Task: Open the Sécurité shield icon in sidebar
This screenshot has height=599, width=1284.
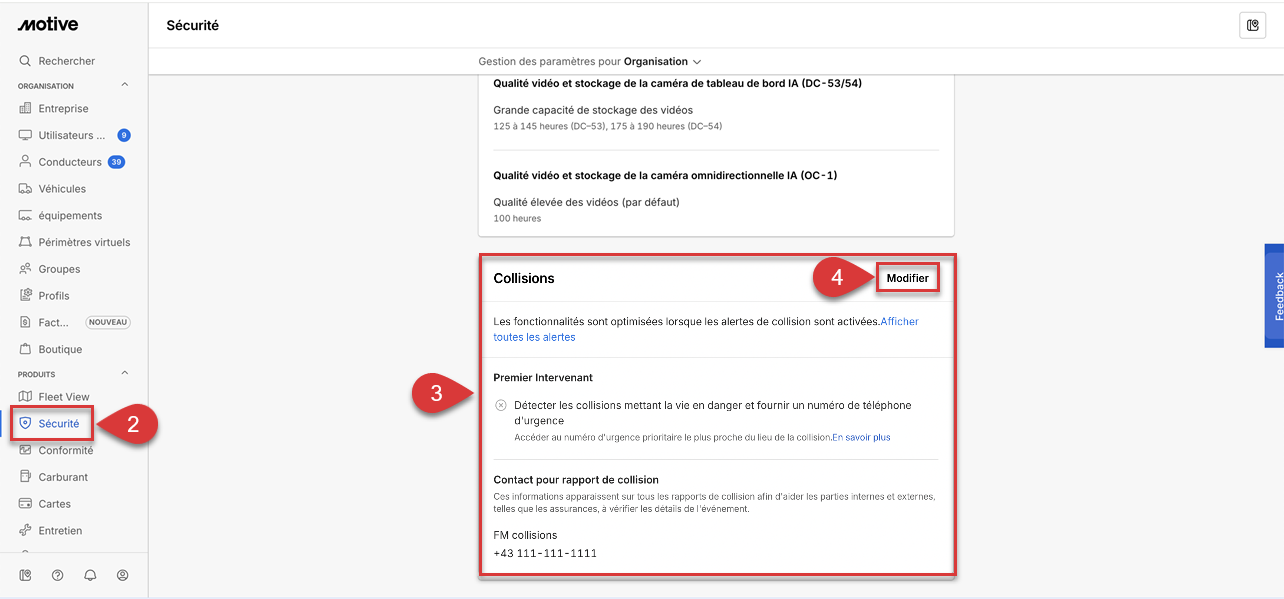Action: click(26, 424)
